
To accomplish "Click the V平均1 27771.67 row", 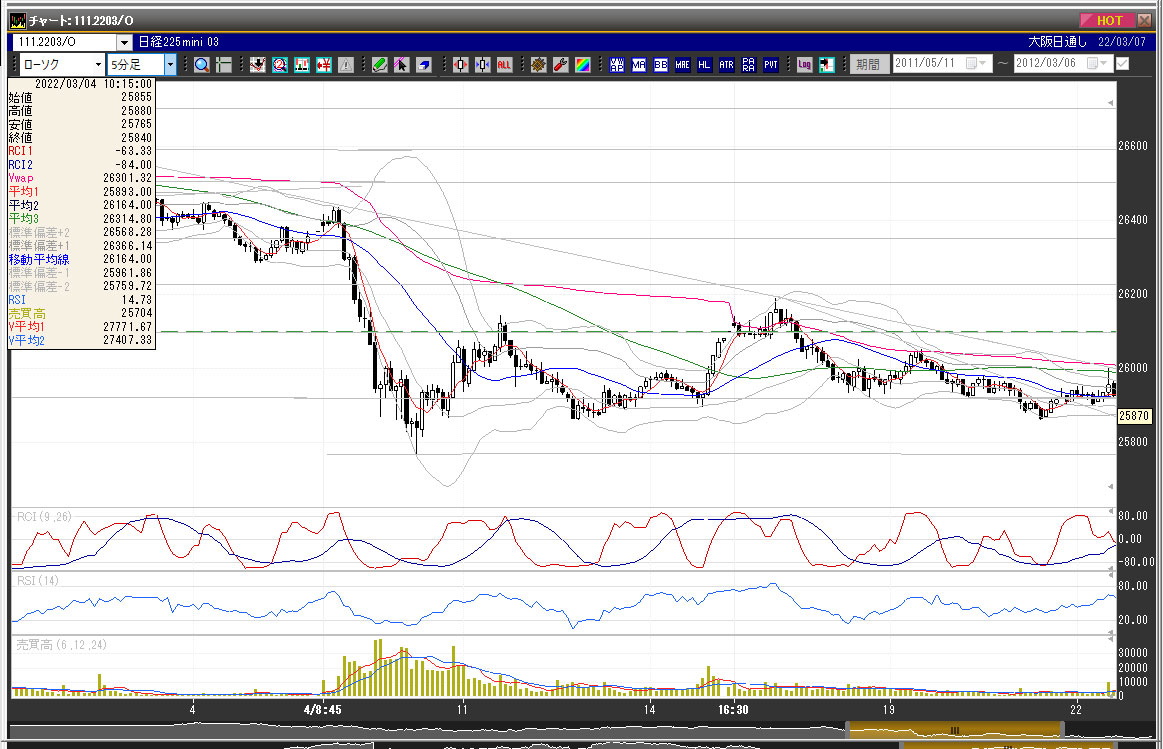I will click(80, 327).
